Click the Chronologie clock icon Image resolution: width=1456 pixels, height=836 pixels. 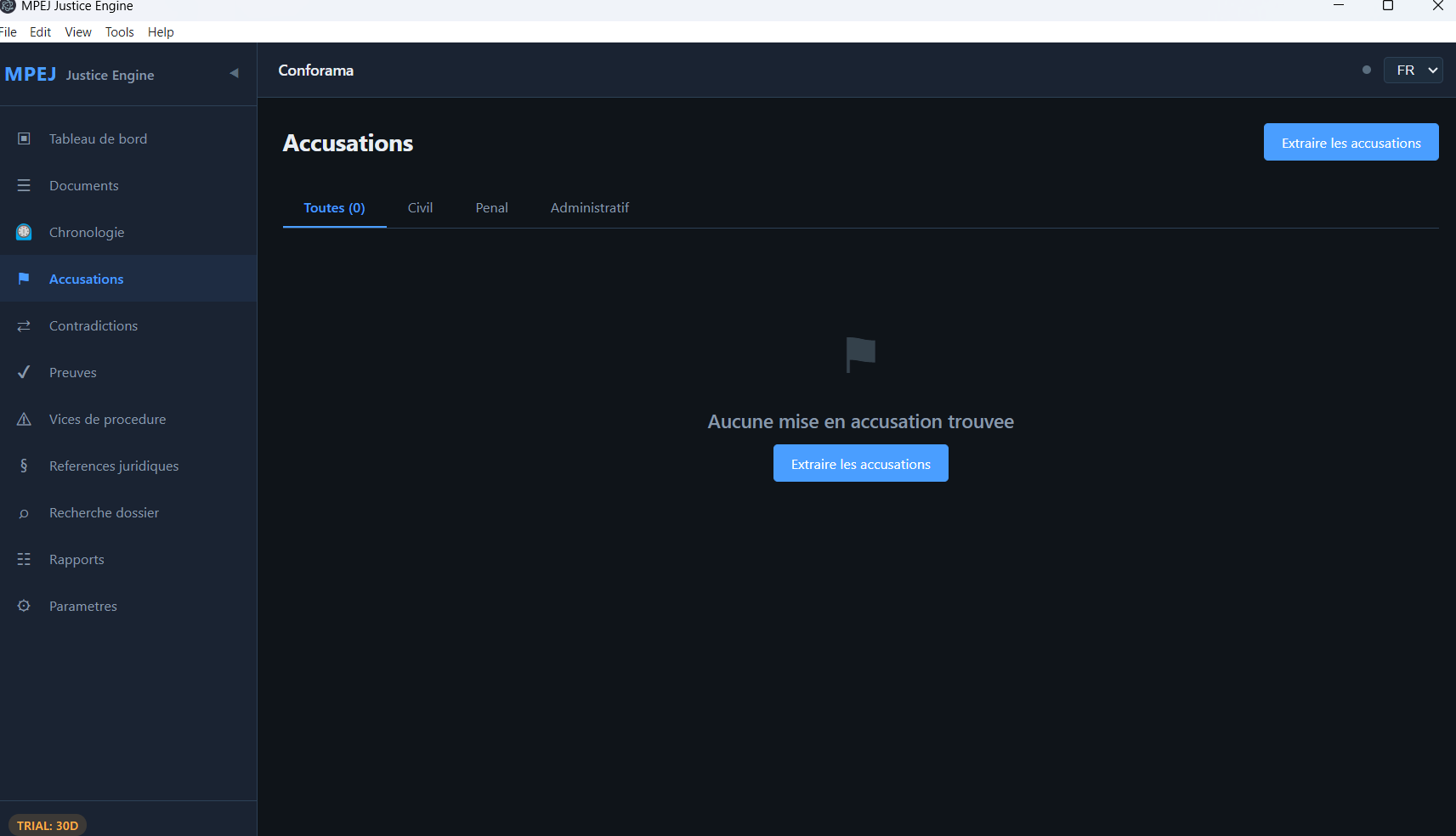[24, 232]
